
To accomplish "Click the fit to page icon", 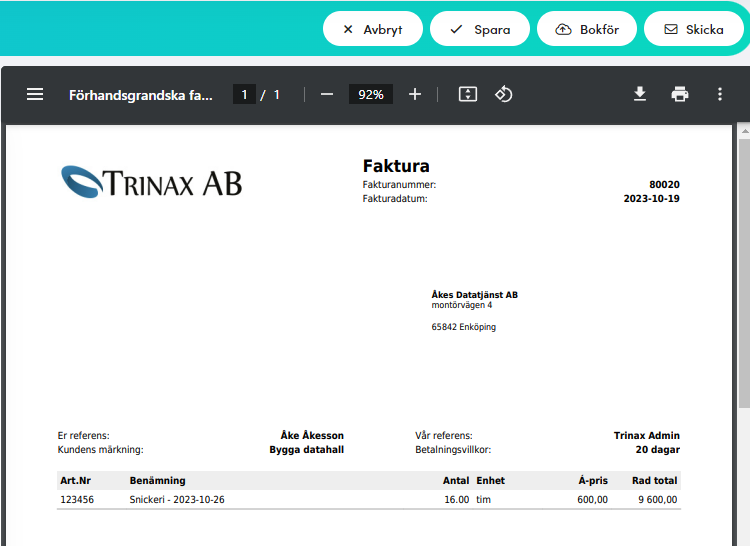I will (x=468, y=94).
